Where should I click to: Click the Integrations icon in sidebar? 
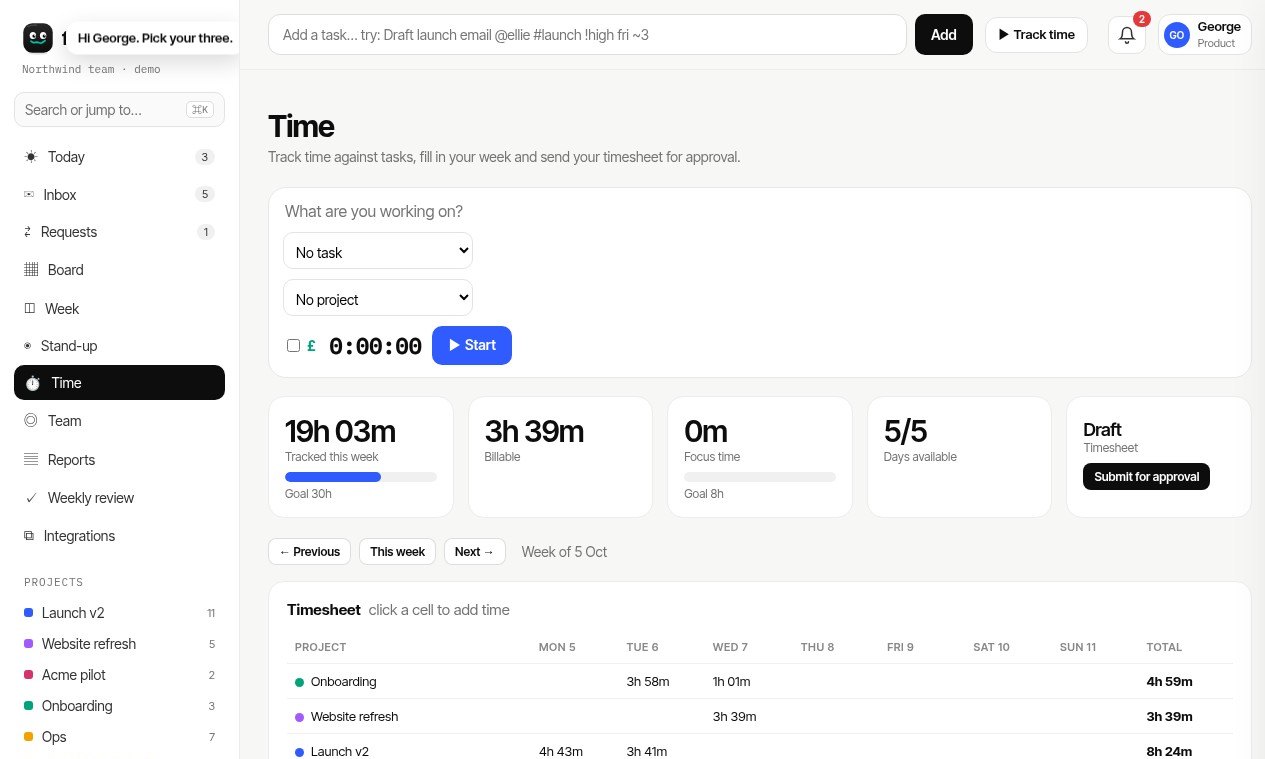tap(29, 536)
